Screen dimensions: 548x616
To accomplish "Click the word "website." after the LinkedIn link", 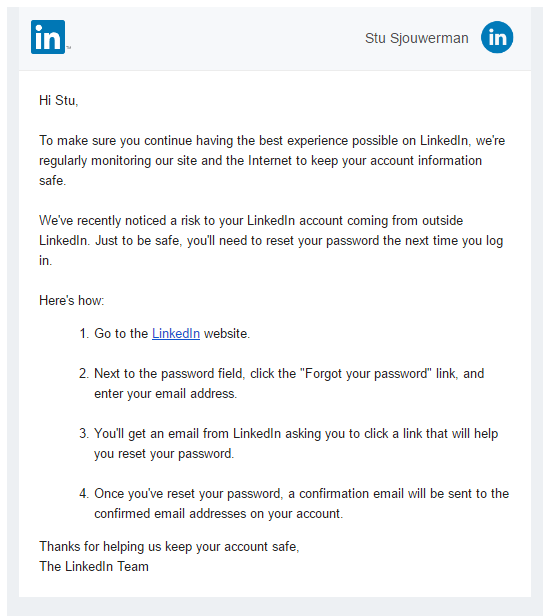I will [227, 334].
